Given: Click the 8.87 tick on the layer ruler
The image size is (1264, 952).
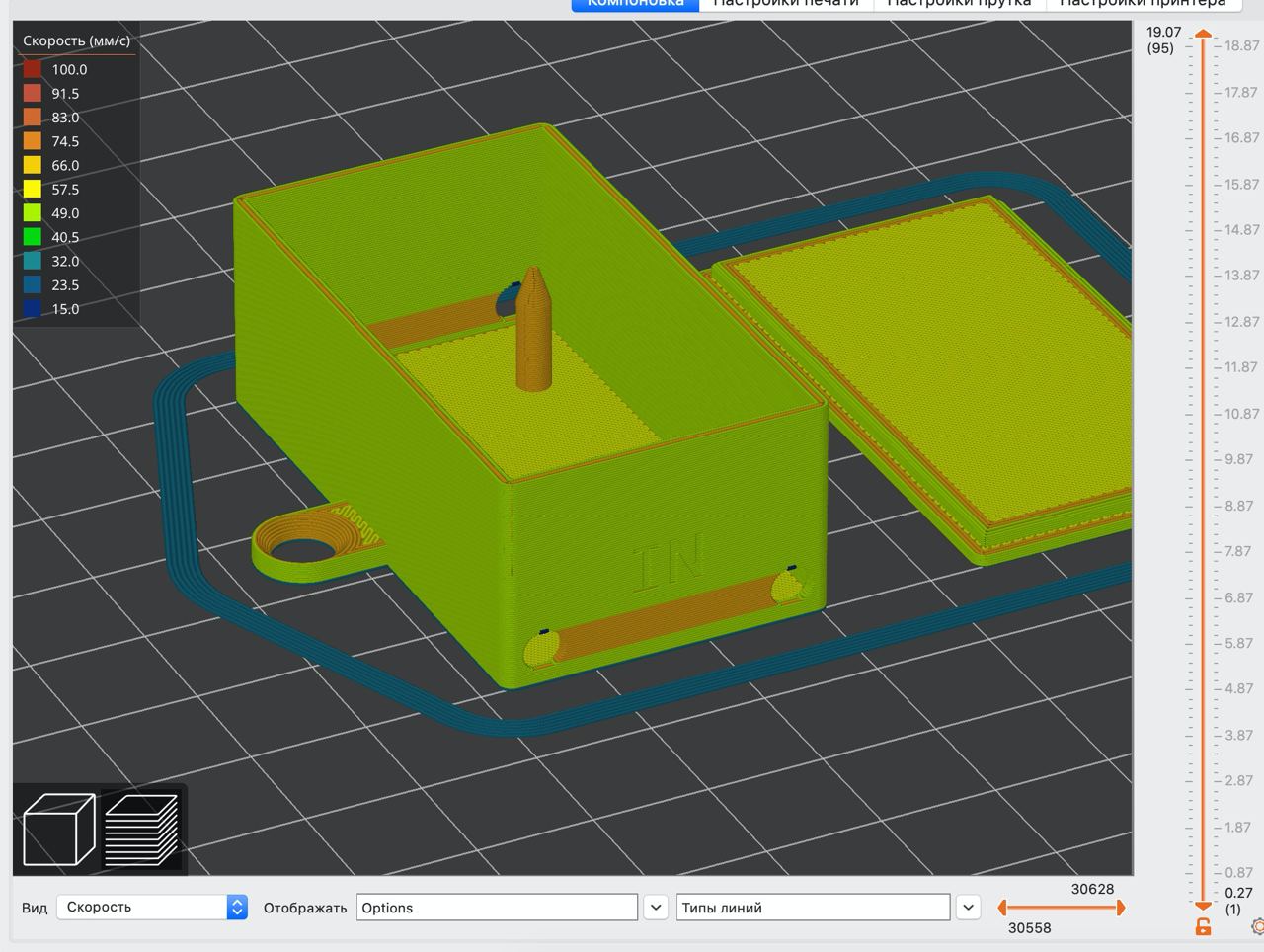Looking at the screenshot, I should [1238, 506].
